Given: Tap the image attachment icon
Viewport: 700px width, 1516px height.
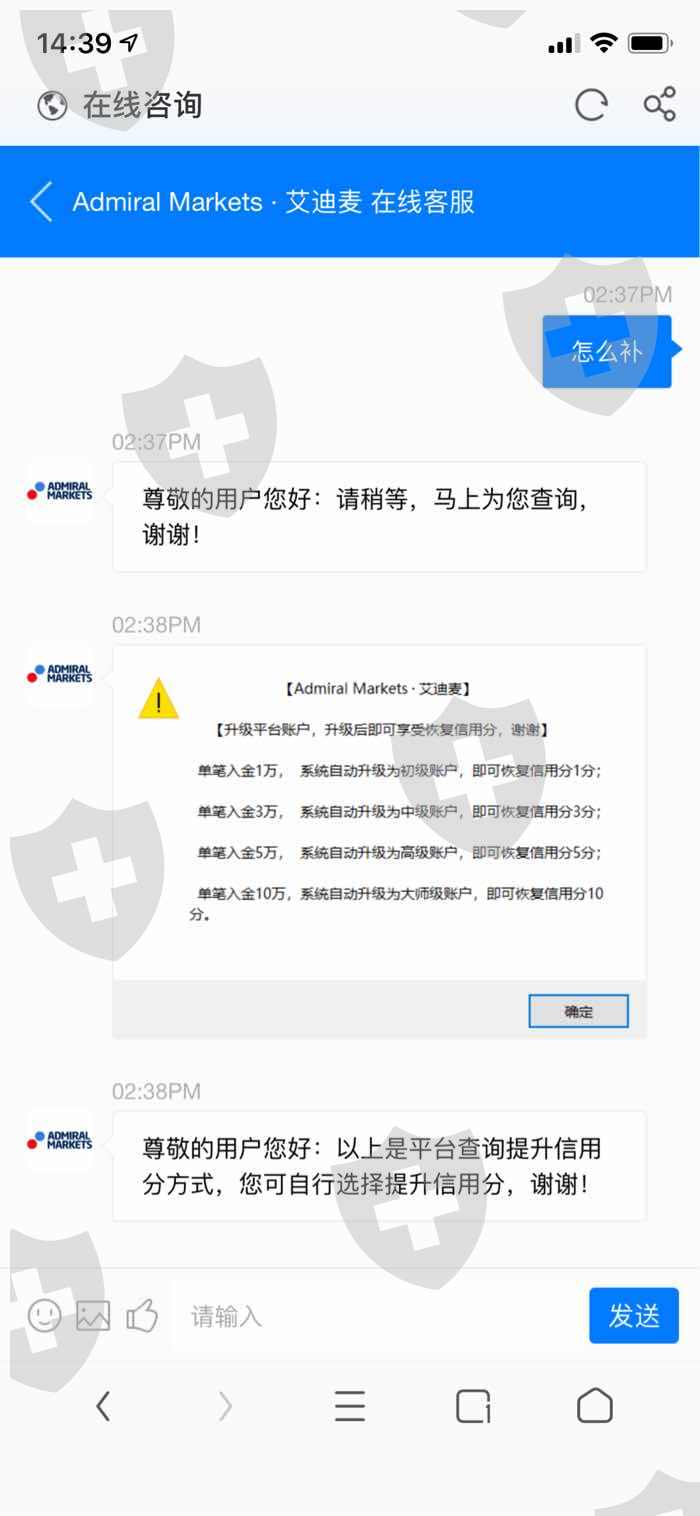Looking at the screenshot, I should pyautogui.click(x=93, y=1315).
